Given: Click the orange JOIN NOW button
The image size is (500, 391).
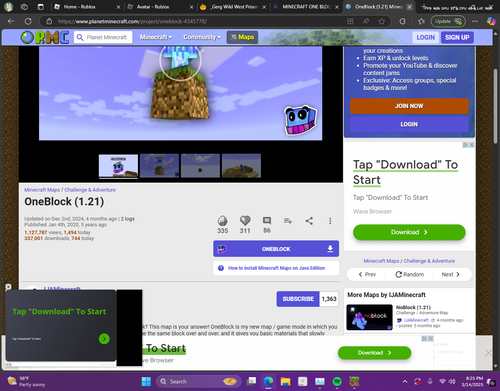Looking at the screenshot, I should click(409, 106).
